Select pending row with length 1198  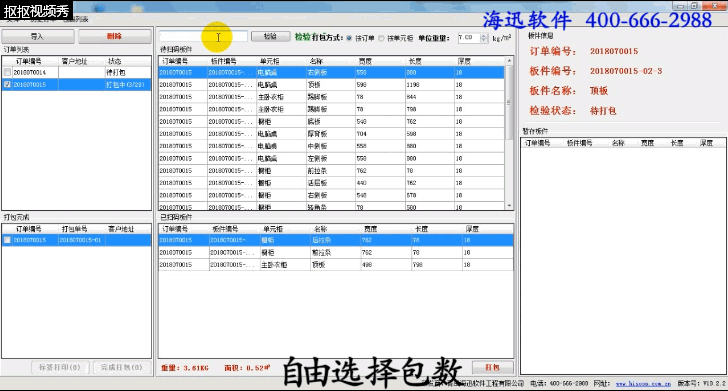point(332,85)
